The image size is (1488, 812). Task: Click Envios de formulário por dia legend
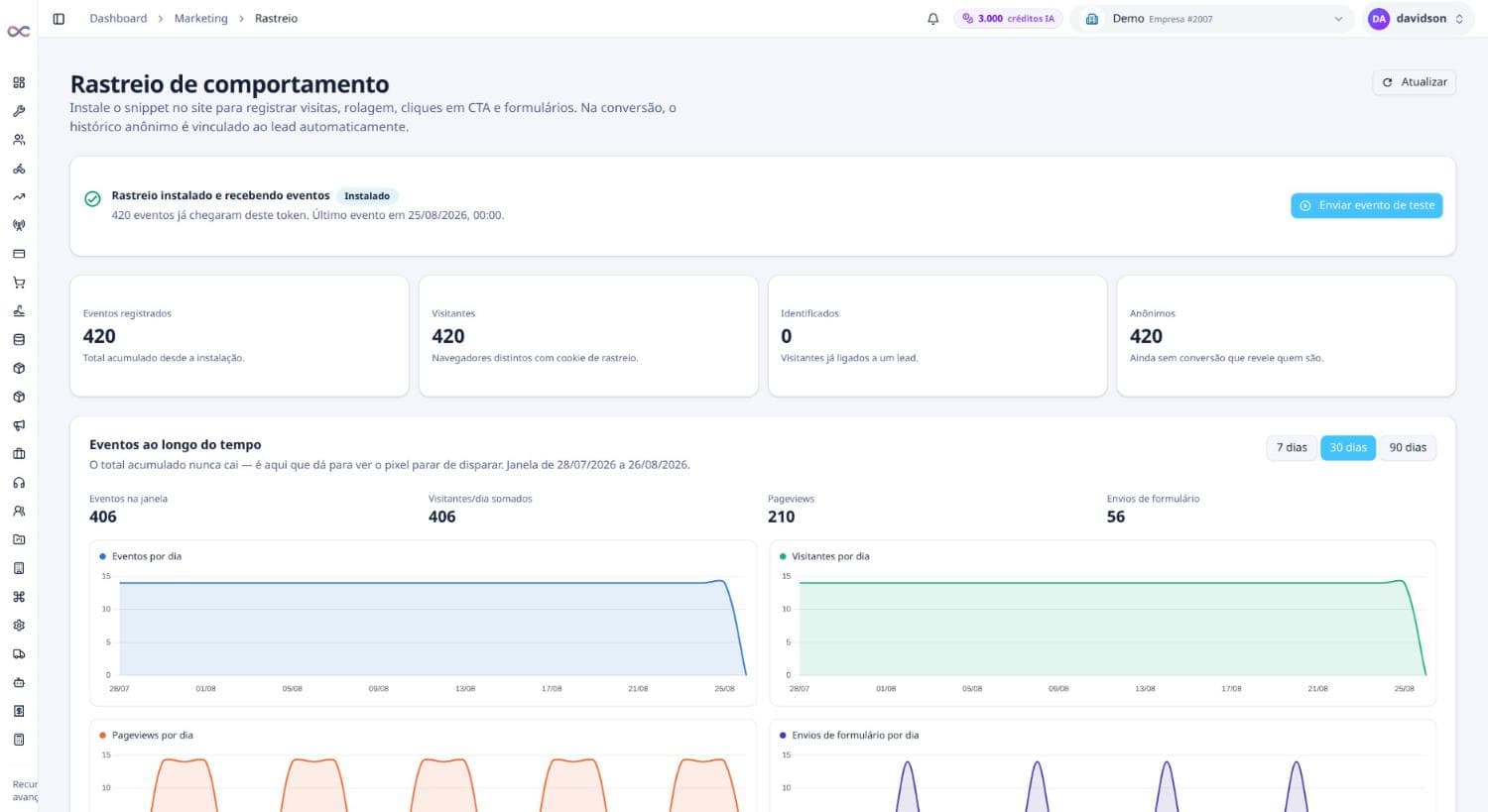pos(849,736)
